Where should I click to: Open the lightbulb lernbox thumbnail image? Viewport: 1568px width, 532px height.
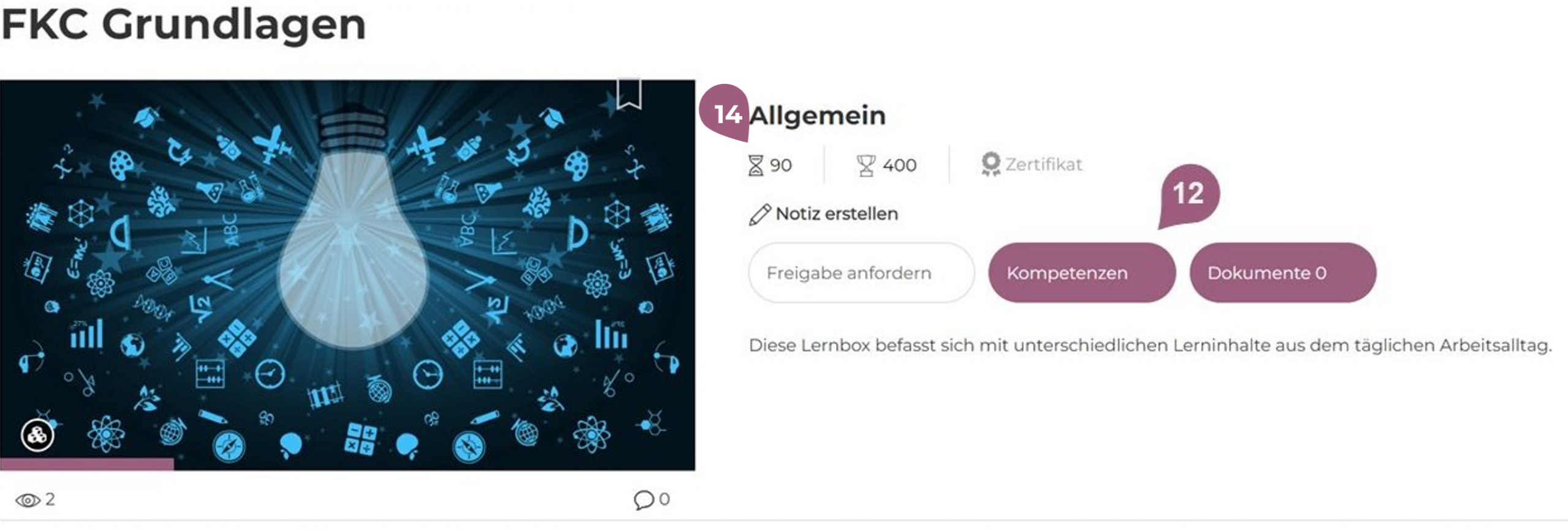[347, 270]
